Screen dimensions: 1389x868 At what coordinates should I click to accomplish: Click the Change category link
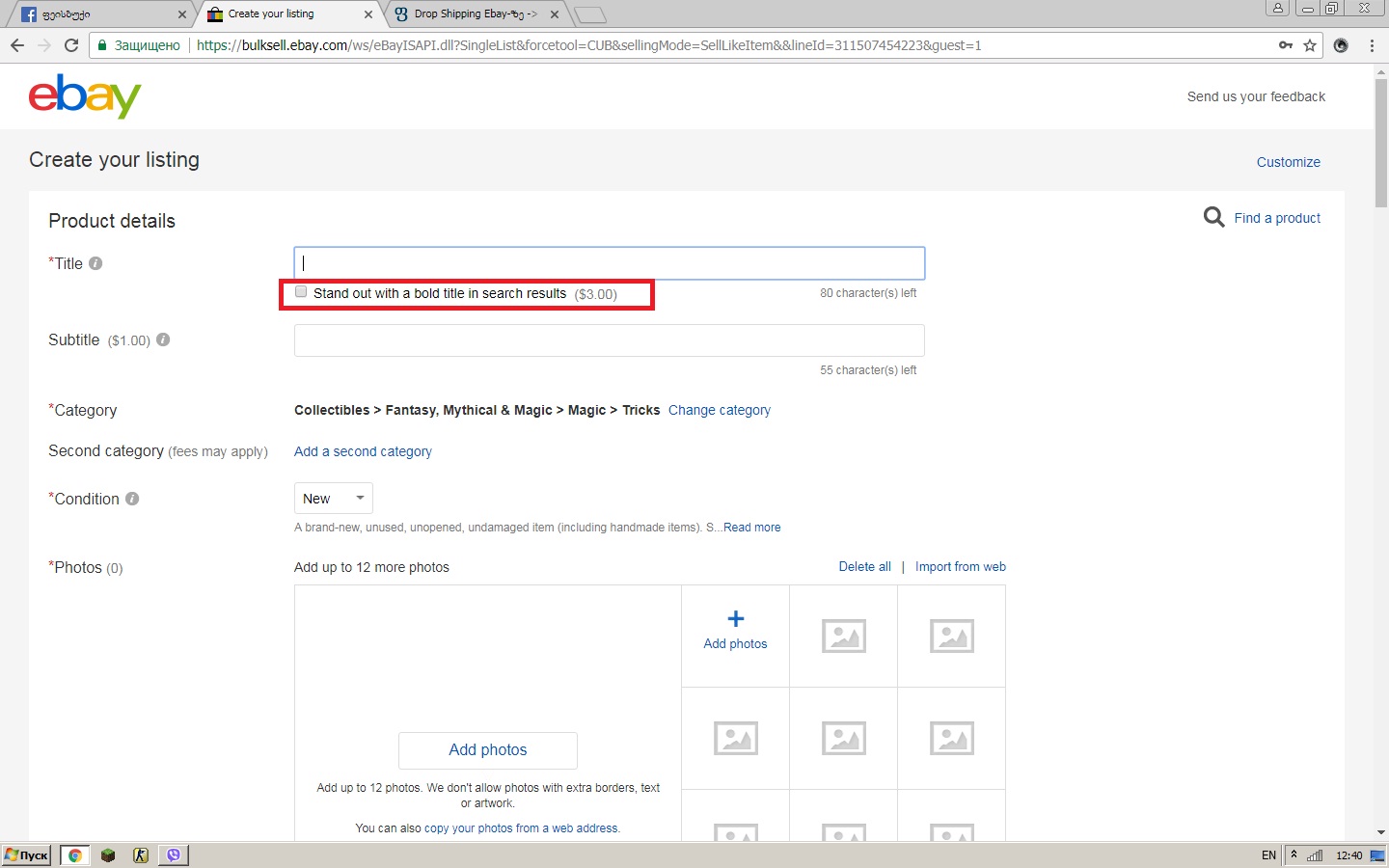point(720,410)
